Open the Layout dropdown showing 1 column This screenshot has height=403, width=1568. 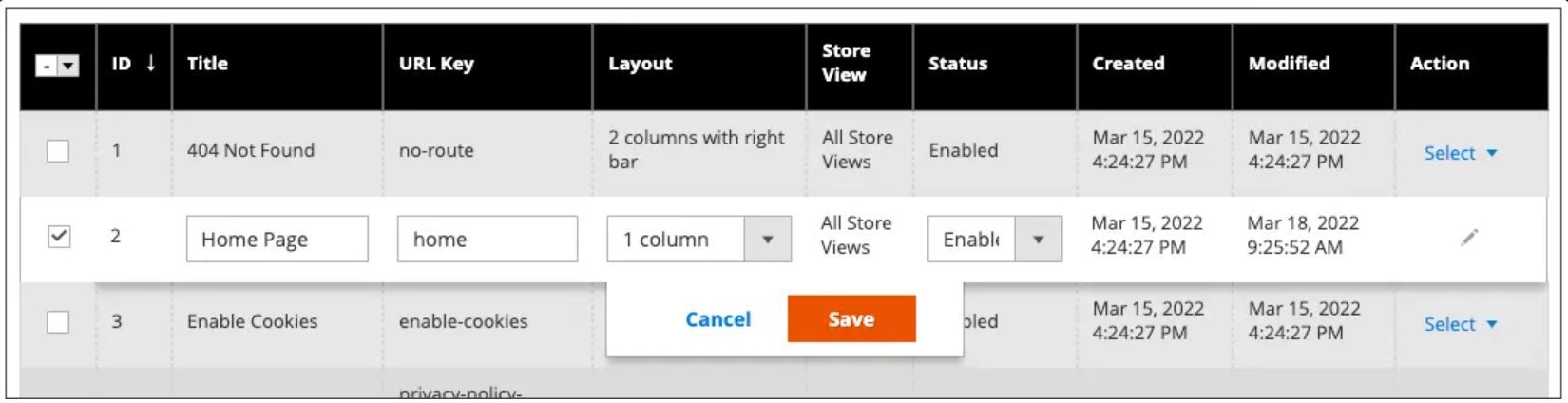(698, 240)
